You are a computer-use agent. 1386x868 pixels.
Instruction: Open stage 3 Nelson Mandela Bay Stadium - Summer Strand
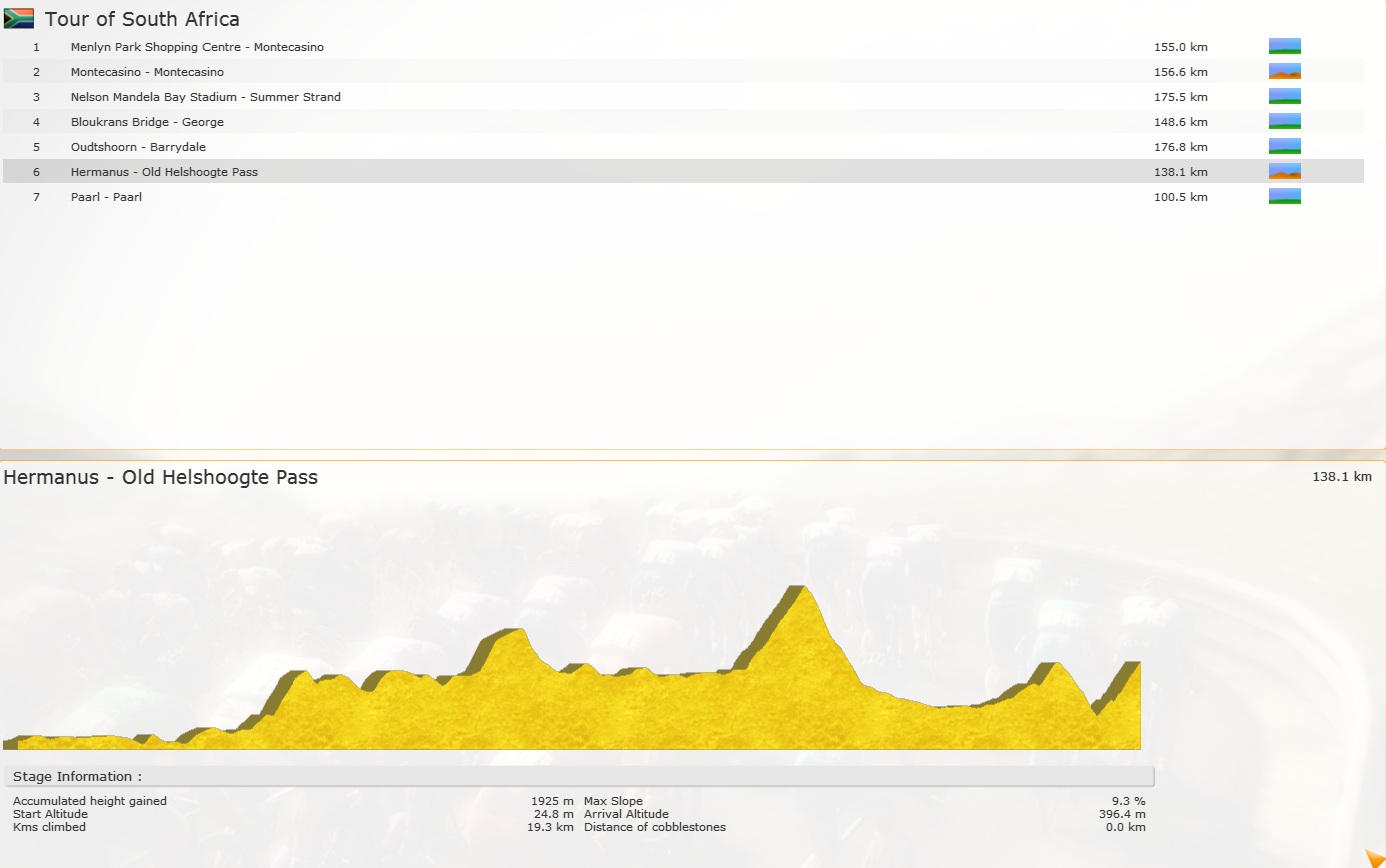point(205,97)
